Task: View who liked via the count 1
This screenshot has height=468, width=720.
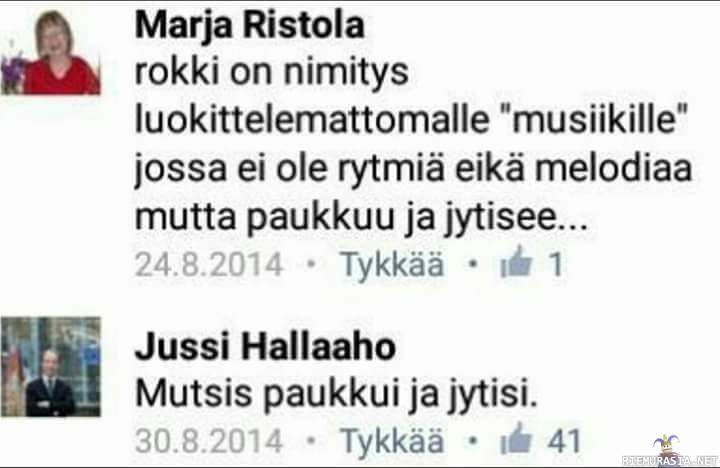Action: tap(556, 264)
